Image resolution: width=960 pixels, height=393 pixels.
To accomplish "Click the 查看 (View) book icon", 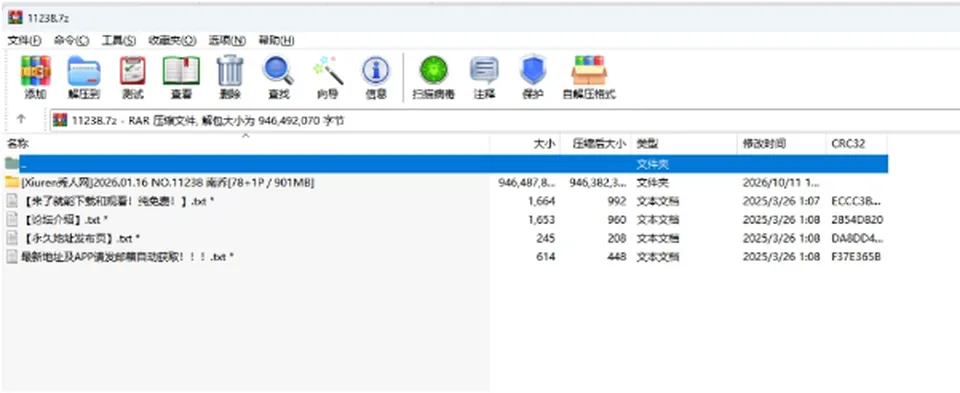I will tap(181, 71).
